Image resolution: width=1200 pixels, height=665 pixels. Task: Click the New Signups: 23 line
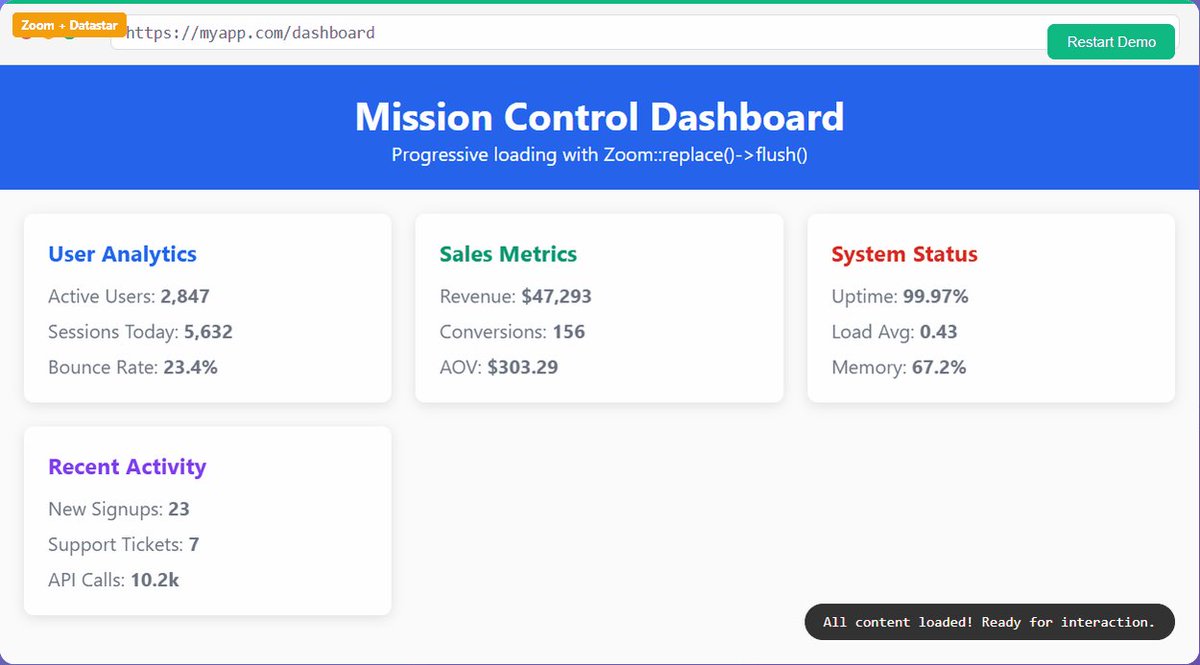point(119,509)
